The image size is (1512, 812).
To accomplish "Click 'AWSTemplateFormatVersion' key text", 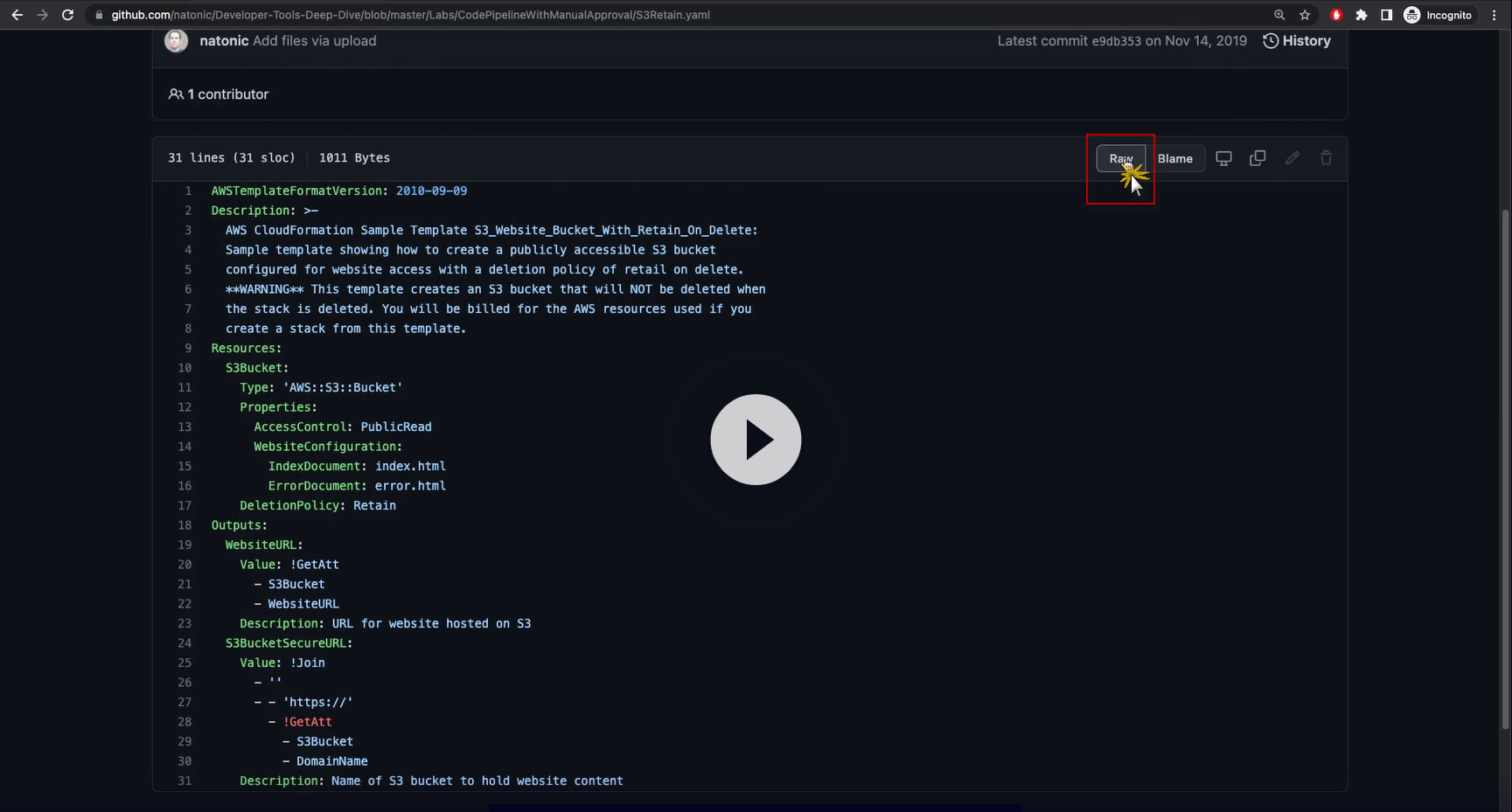I will coord(297,191).
